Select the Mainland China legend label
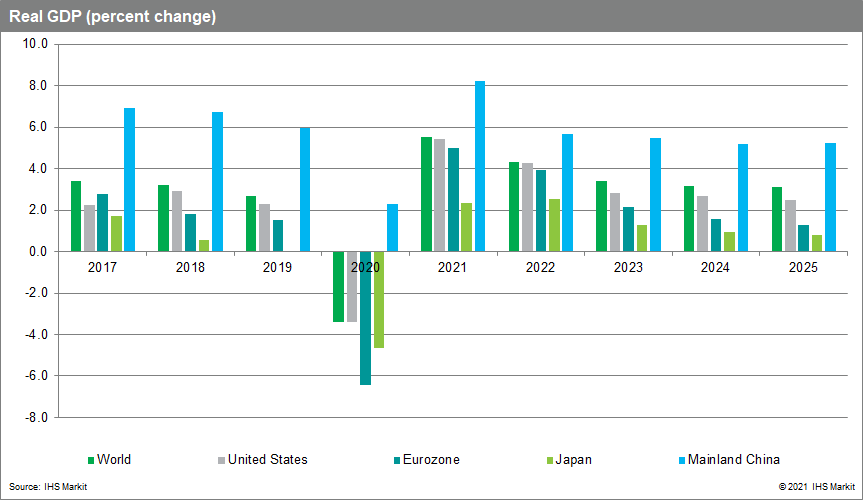 click(734, 460)
